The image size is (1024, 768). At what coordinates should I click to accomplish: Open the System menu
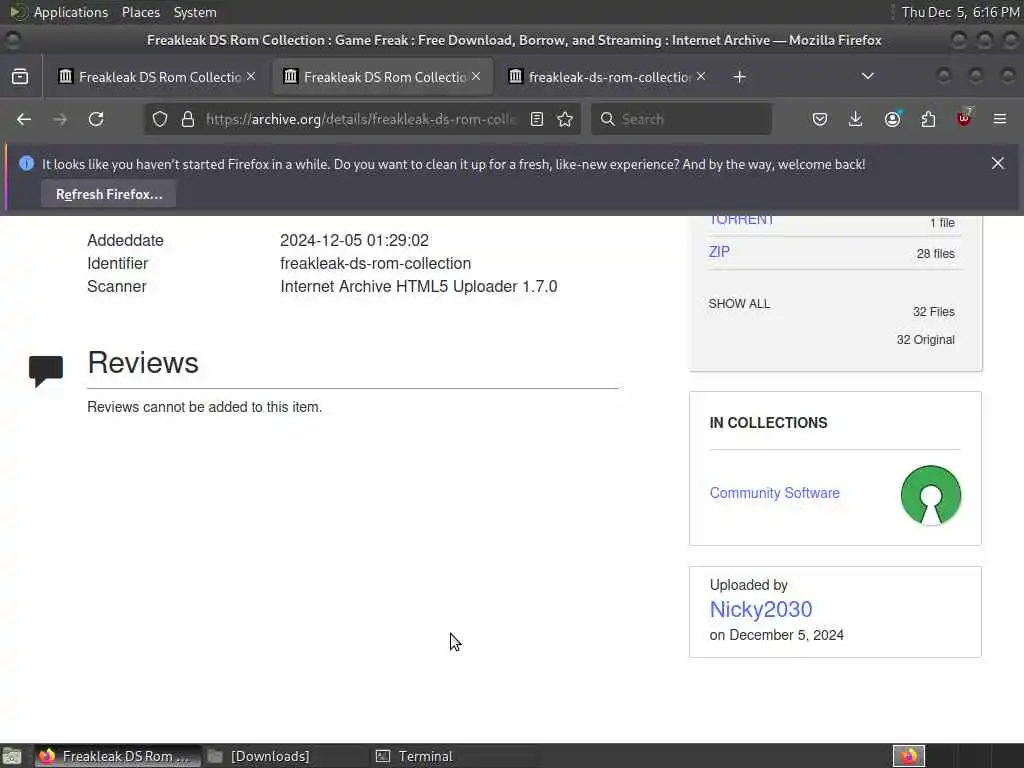coord(195,12)
